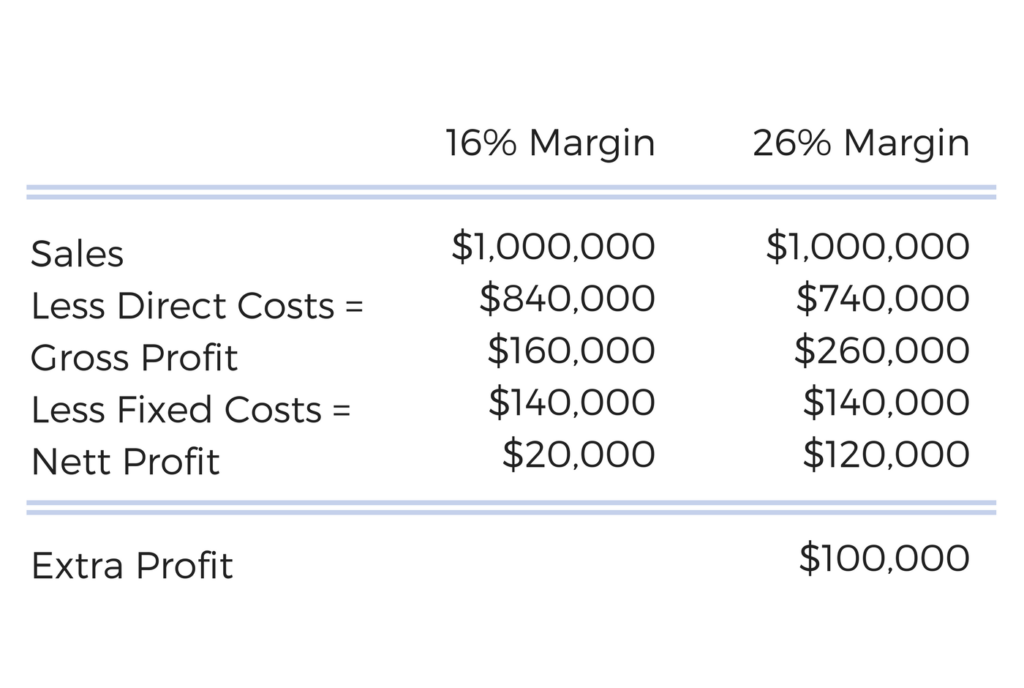Select $140,000 fixed costs under 26% Margin

coord(886,402)
